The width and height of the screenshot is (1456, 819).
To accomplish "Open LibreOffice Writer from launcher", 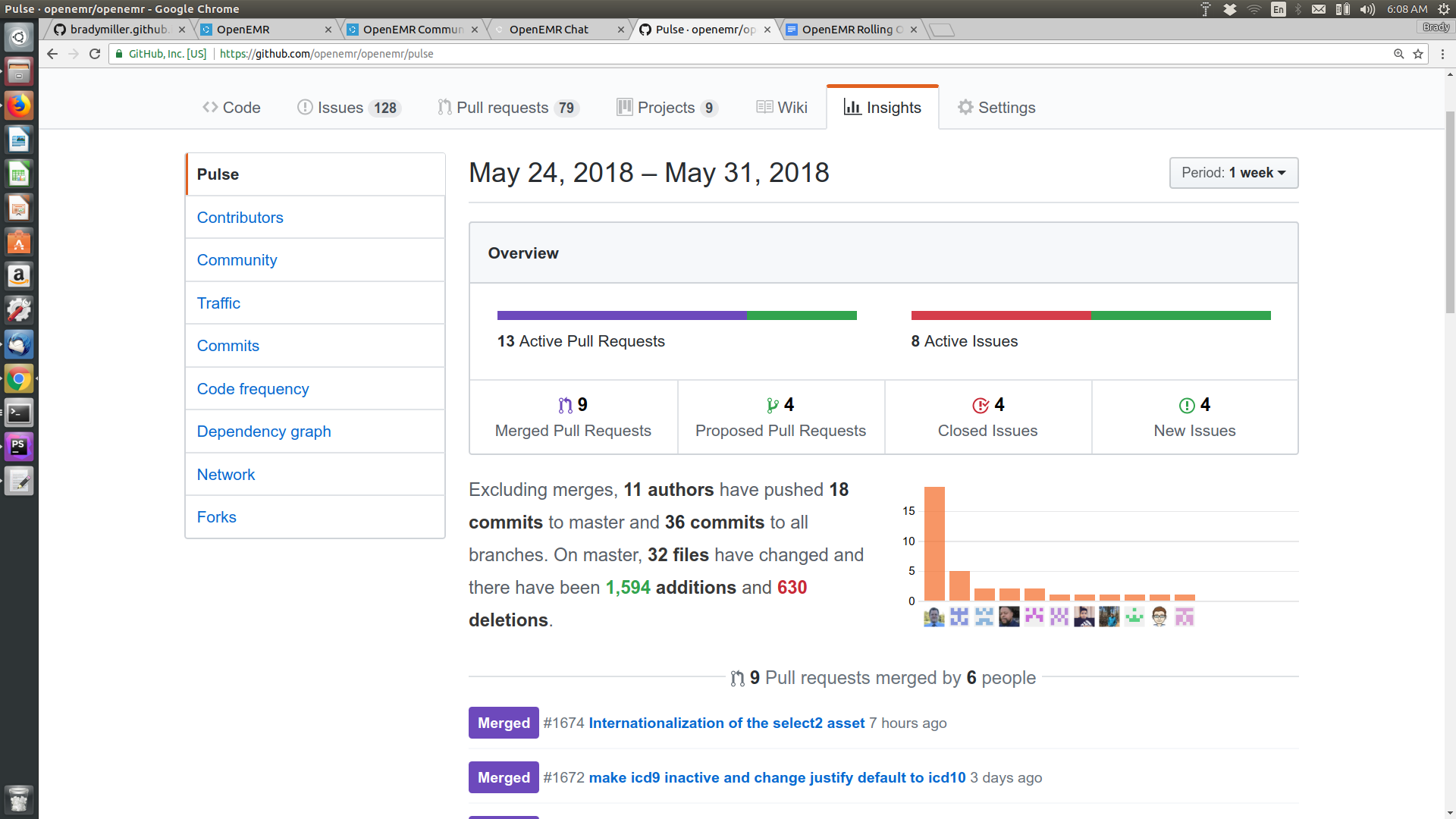I will point(19,140).
